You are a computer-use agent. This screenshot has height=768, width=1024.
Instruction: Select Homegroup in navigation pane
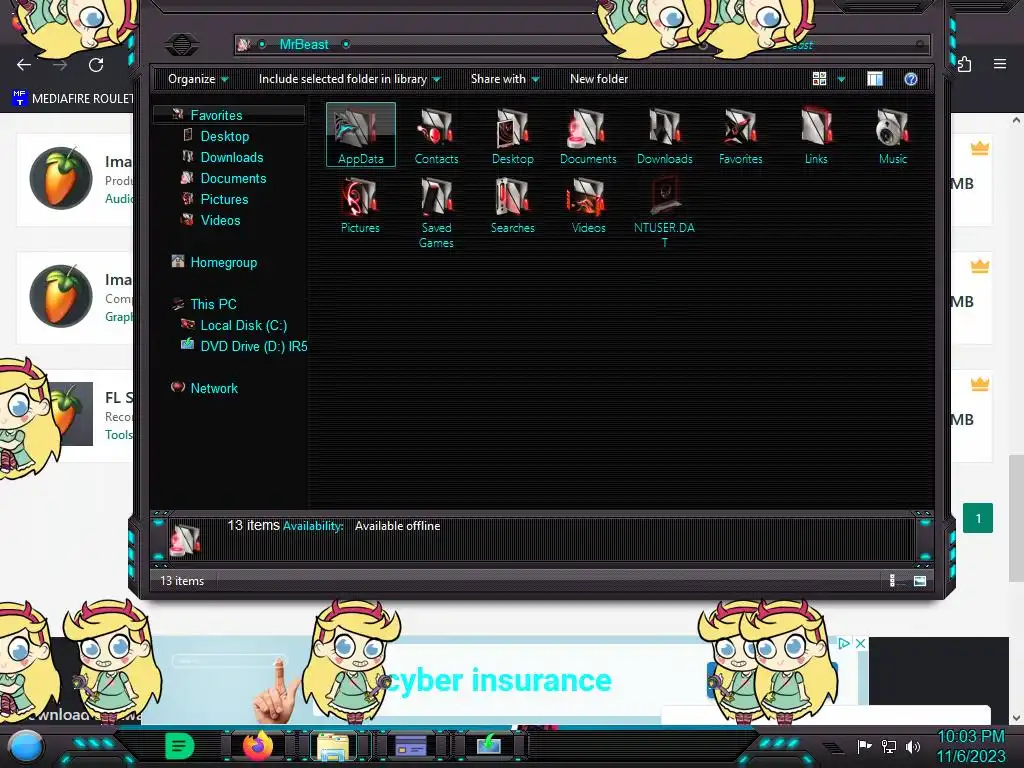click(223, 262)
